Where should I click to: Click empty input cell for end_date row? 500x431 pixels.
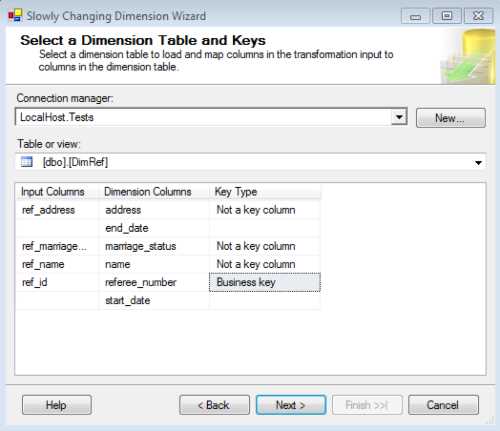click(57, 228)
